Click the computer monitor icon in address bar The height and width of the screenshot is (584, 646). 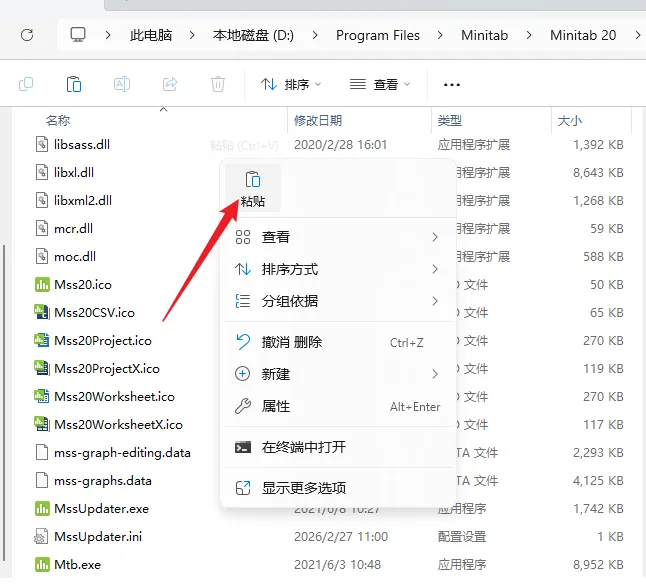pos(78,35)
